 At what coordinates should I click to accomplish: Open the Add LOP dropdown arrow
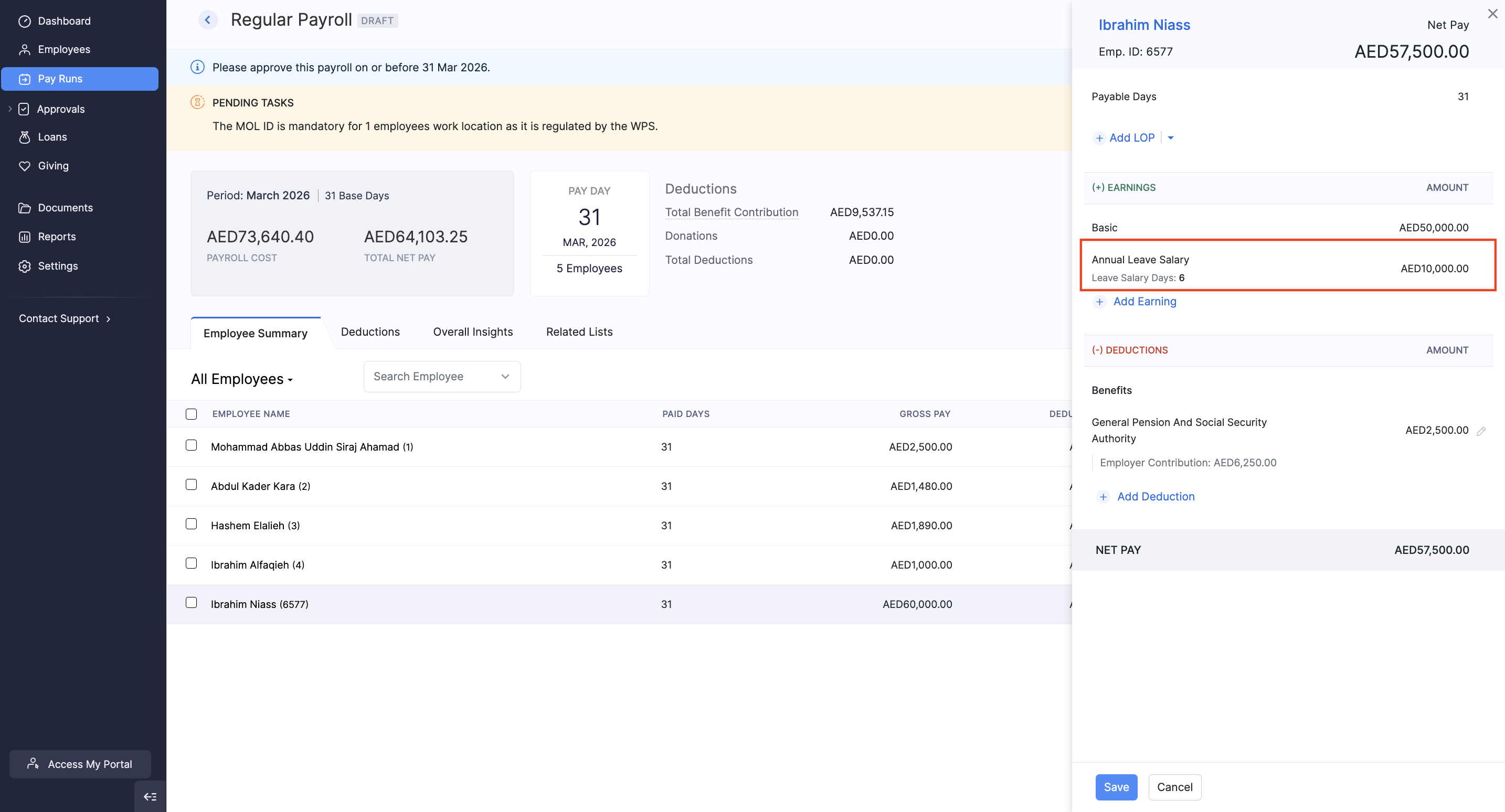tap(1170, 138)
